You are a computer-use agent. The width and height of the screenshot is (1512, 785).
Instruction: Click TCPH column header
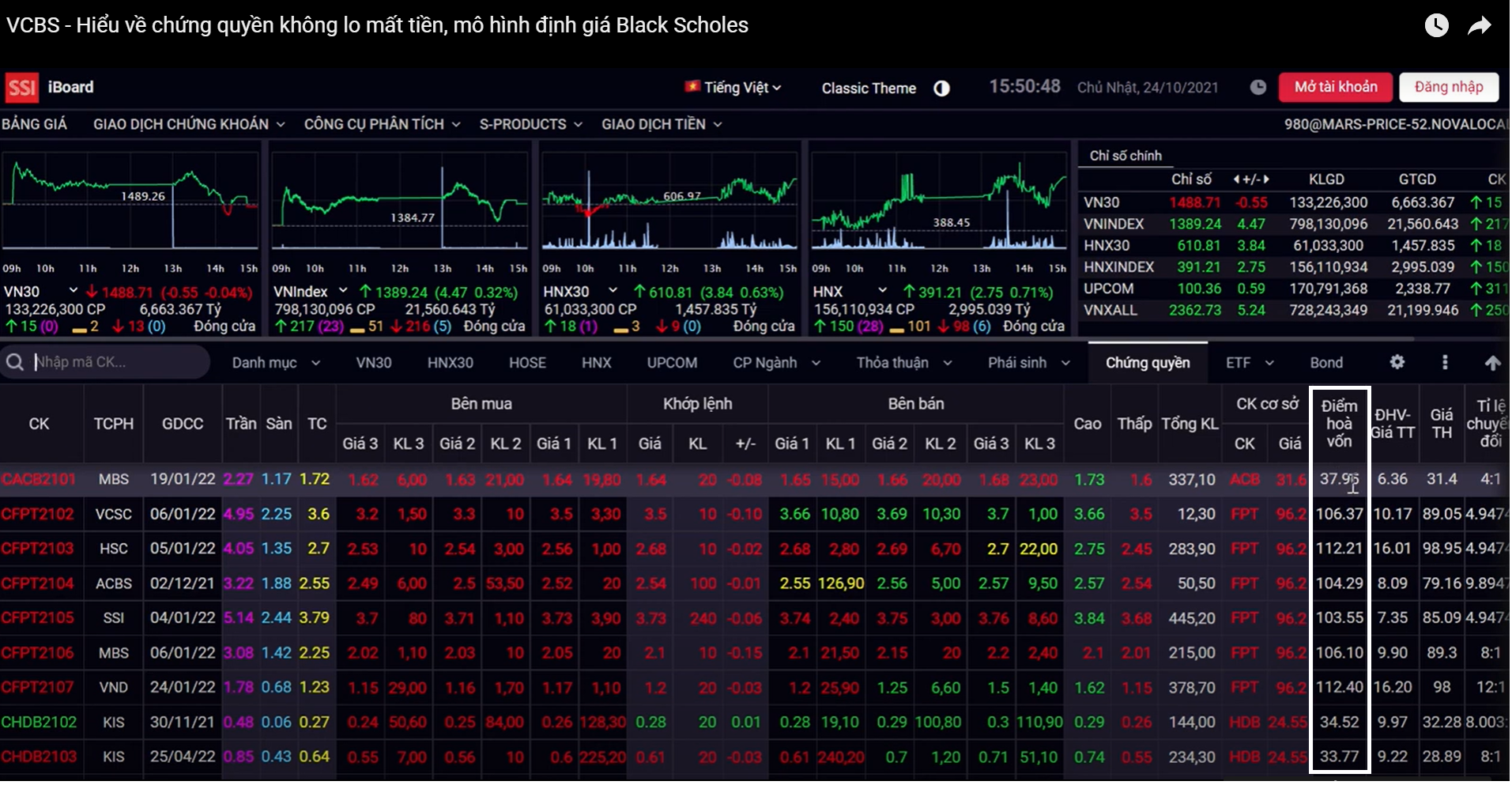[114, 424]
